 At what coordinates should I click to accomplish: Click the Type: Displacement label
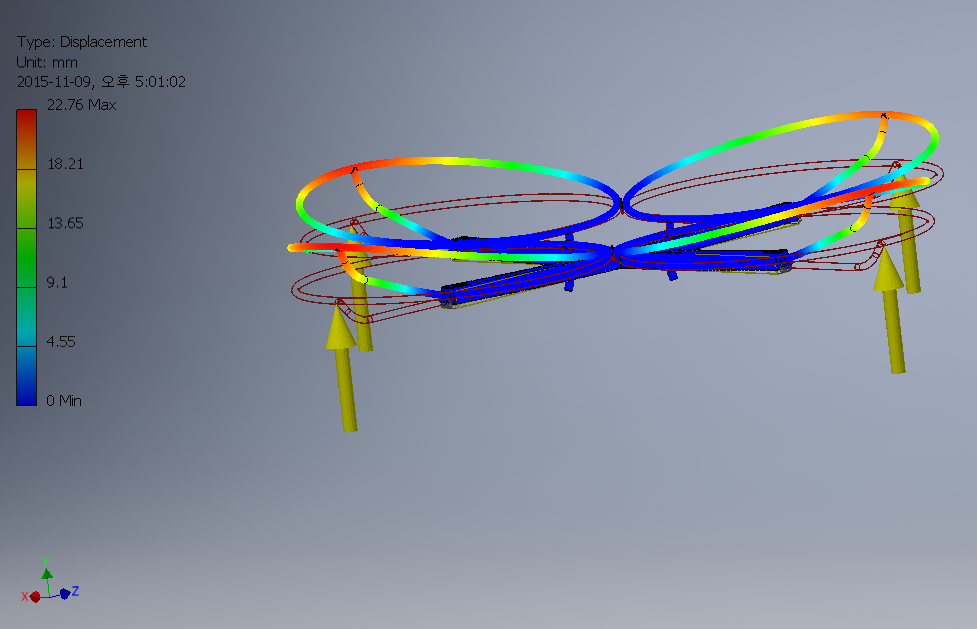(x=82, y=42)
